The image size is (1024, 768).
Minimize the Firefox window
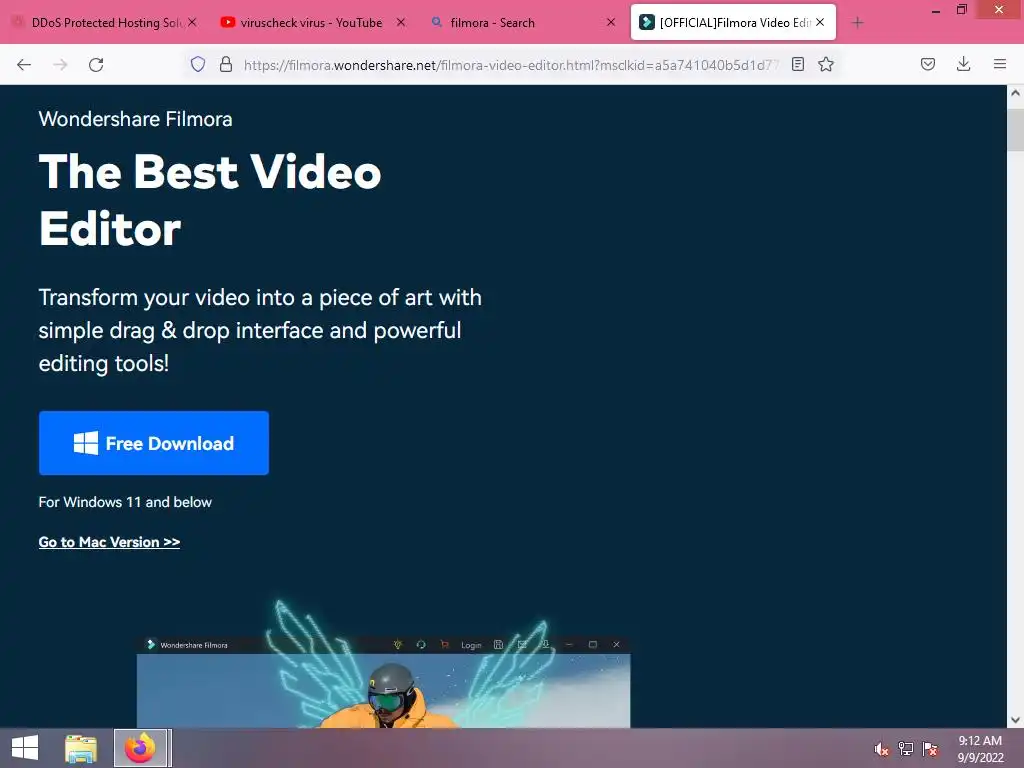pyautogui.click(x=936, y=10)
